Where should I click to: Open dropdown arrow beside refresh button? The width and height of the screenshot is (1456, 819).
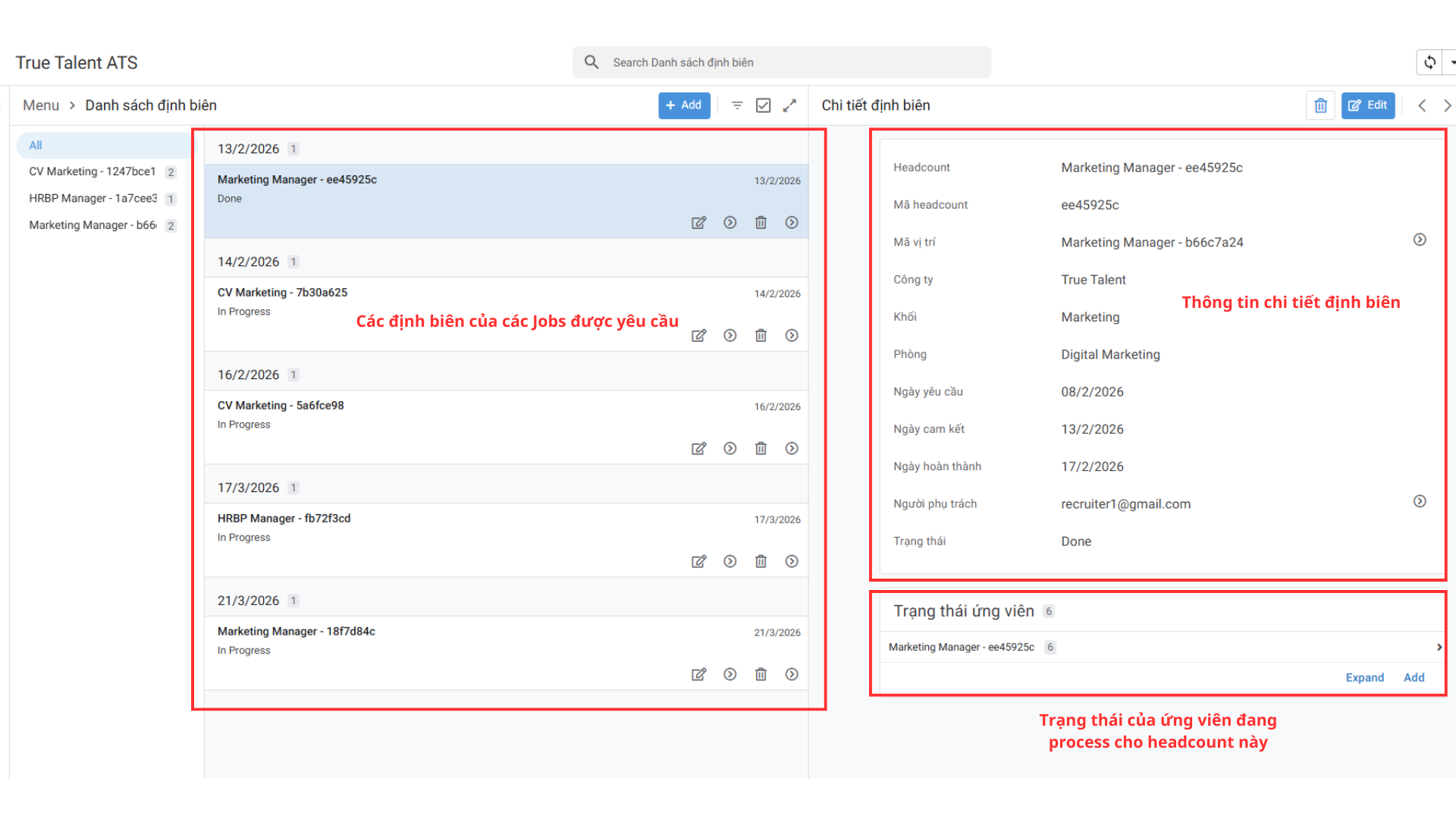(1451, 63)
